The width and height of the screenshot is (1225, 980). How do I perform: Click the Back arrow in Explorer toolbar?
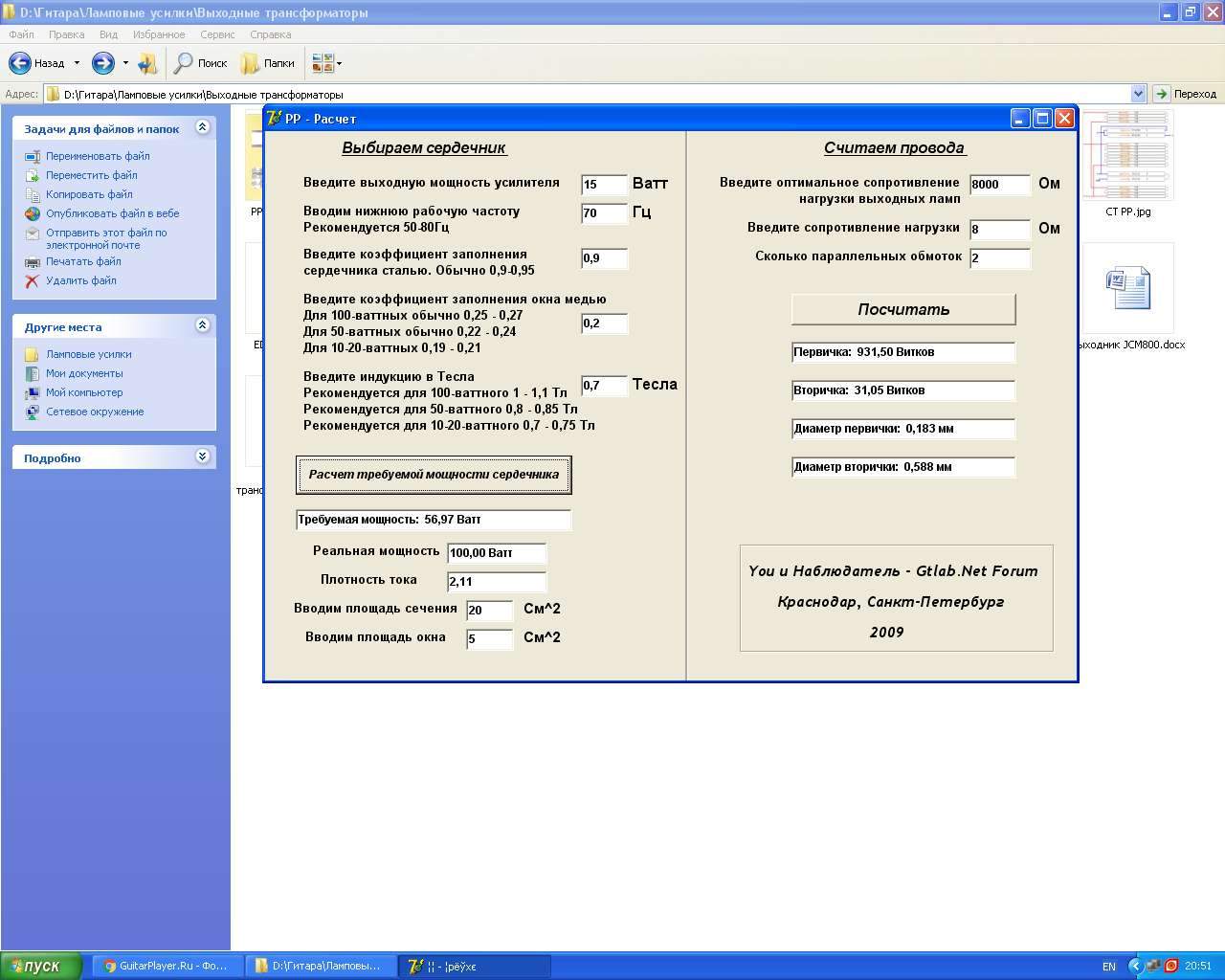(20, 63)
